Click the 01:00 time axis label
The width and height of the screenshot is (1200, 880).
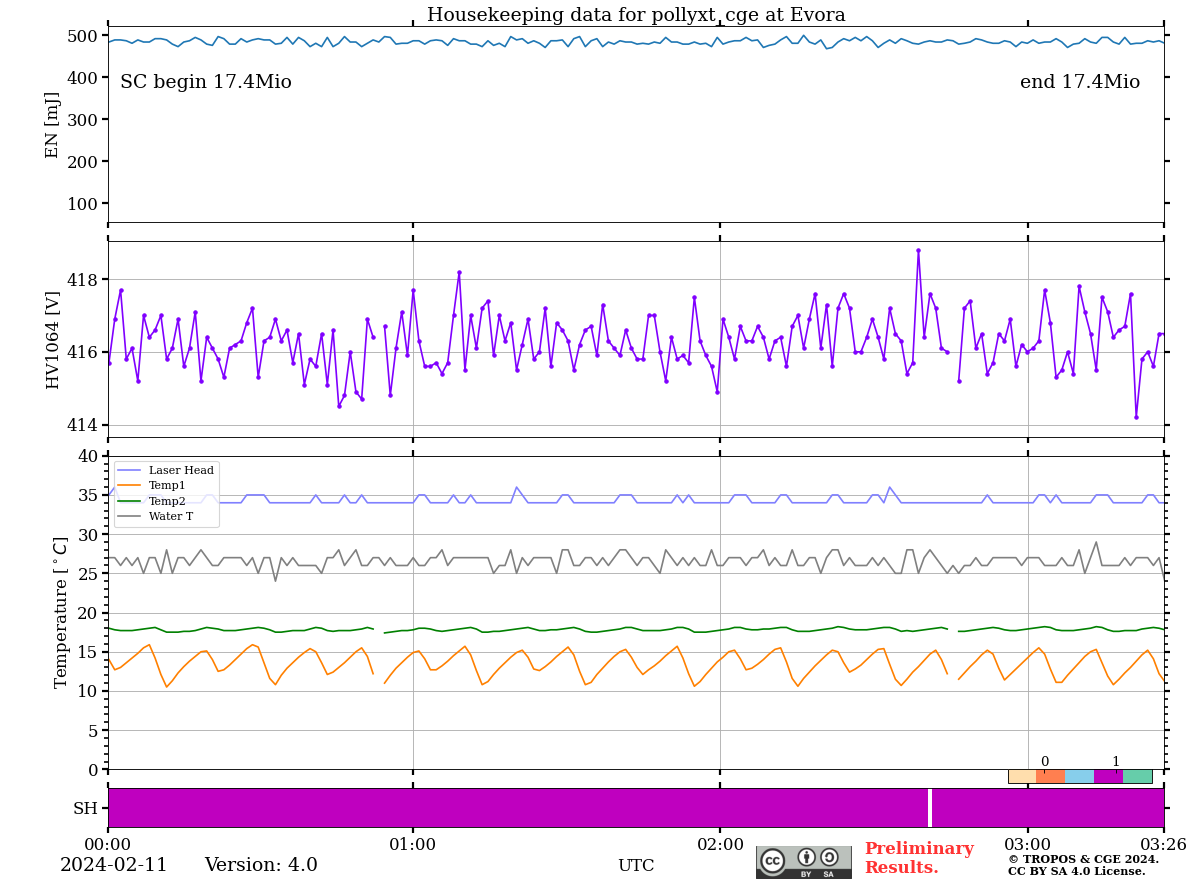coord(413,845)
